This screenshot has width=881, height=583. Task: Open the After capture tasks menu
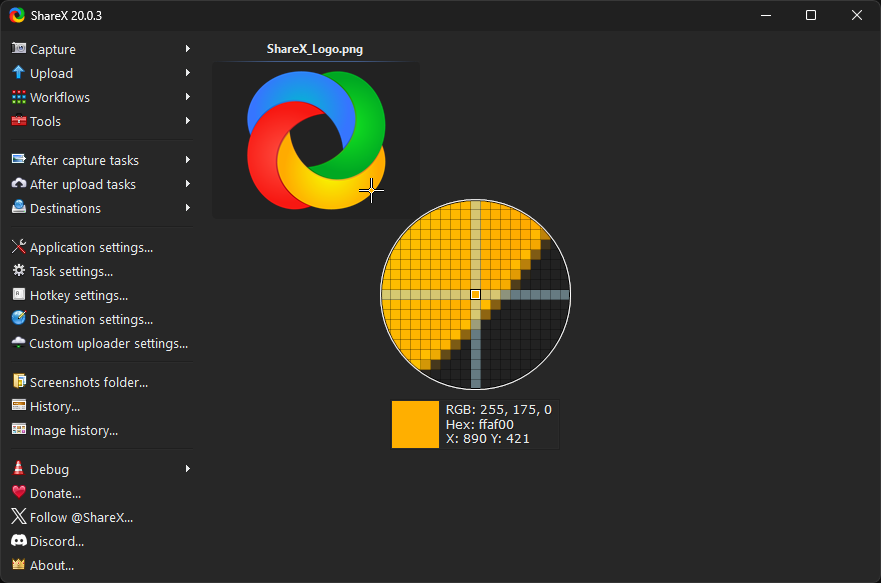tap(101, 160)
